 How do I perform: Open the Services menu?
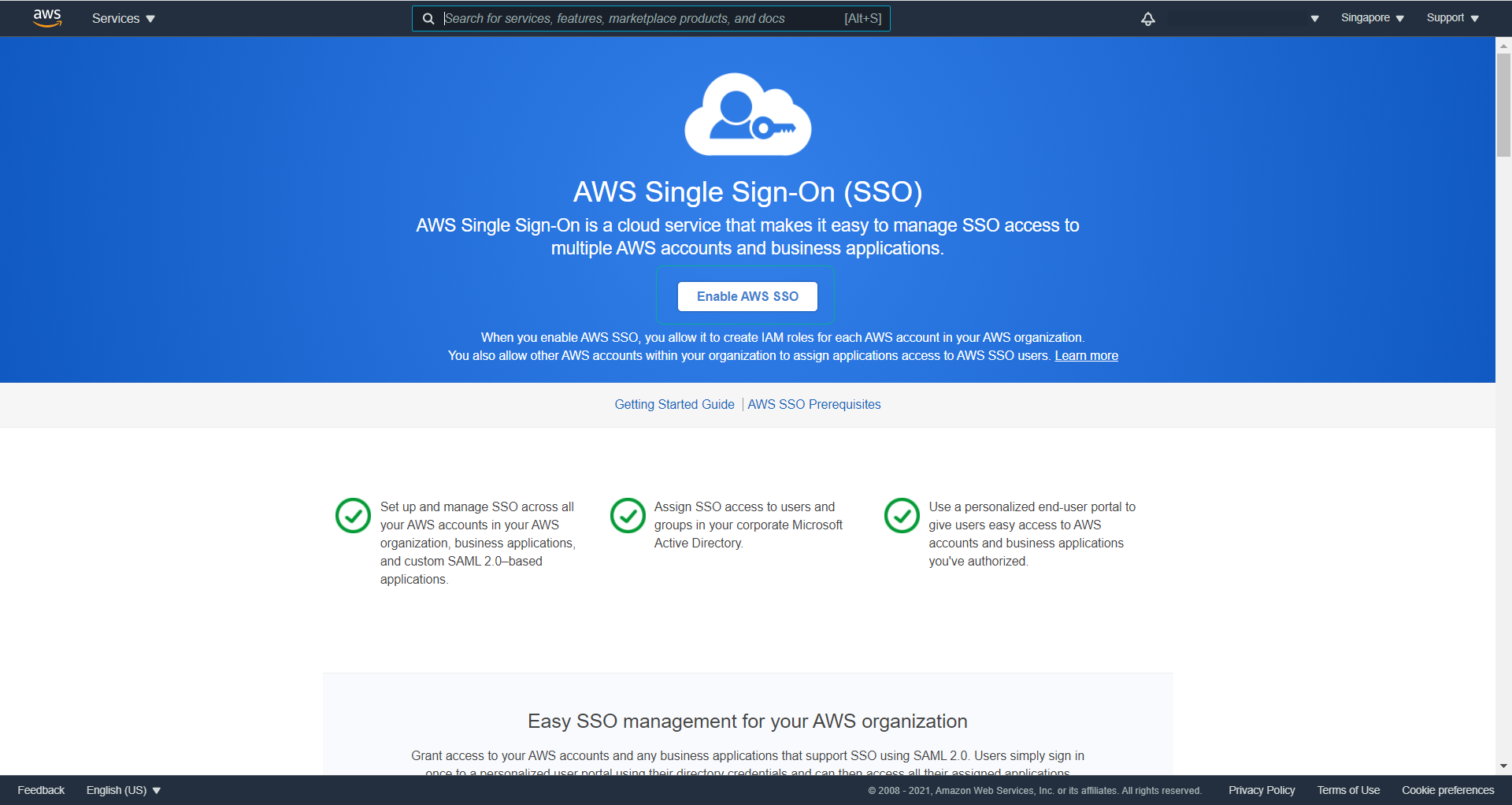(x=122, y=18)
